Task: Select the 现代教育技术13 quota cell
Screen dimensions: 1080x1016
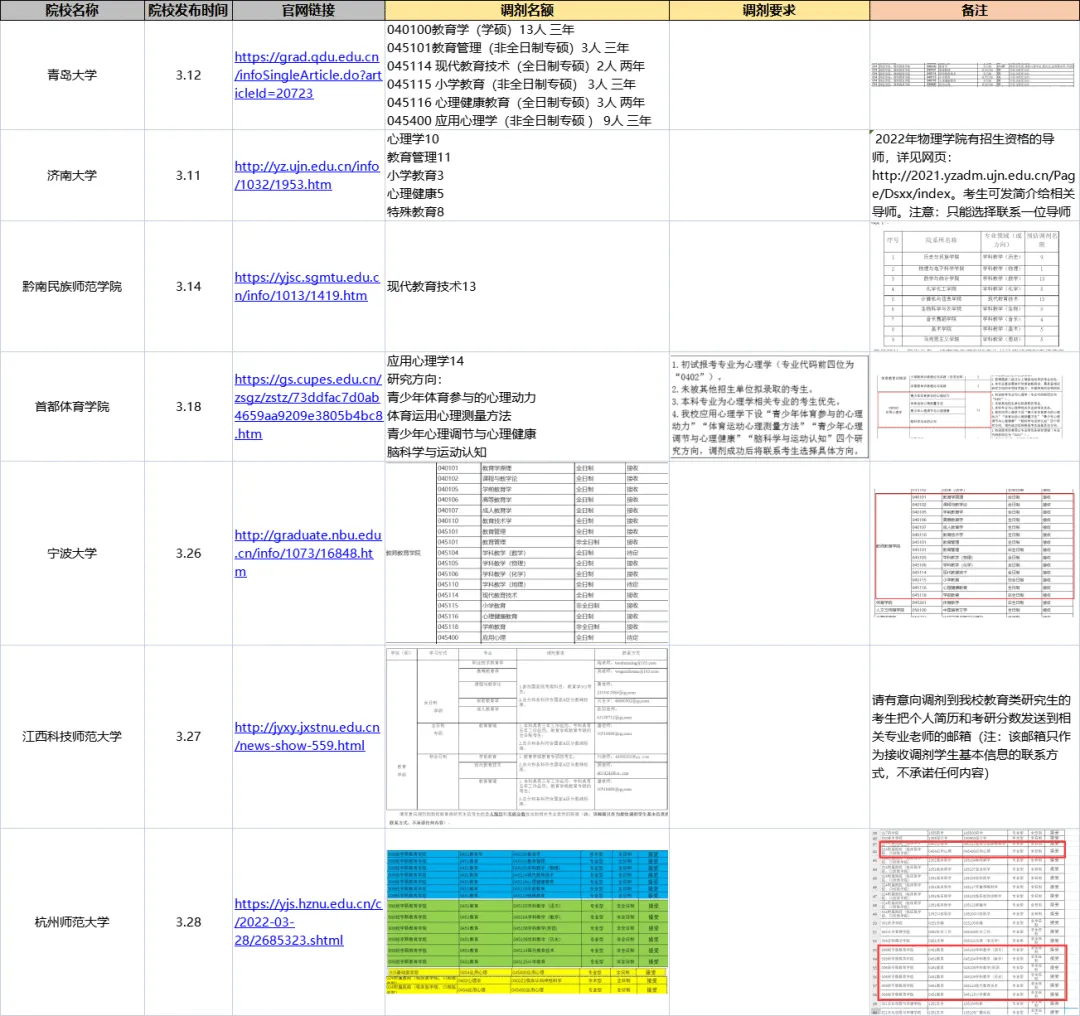Action: pyautogui.click(x=527, y=287)
